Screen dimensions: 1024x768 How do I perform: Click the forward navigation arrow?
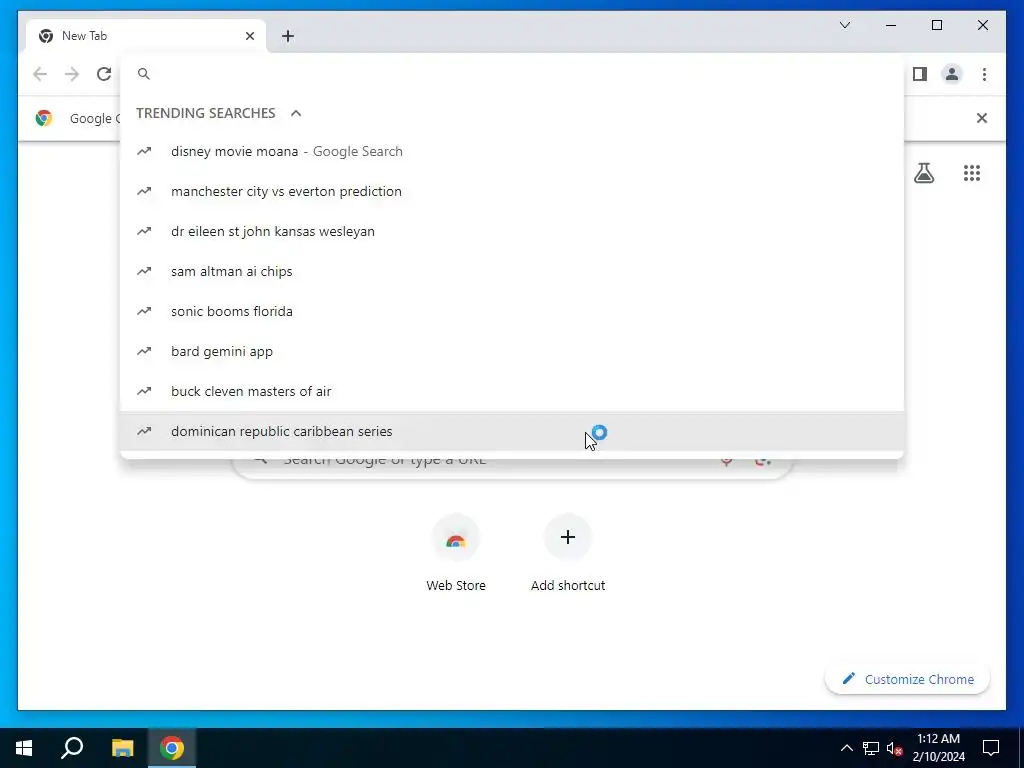(x=72, y=74)
